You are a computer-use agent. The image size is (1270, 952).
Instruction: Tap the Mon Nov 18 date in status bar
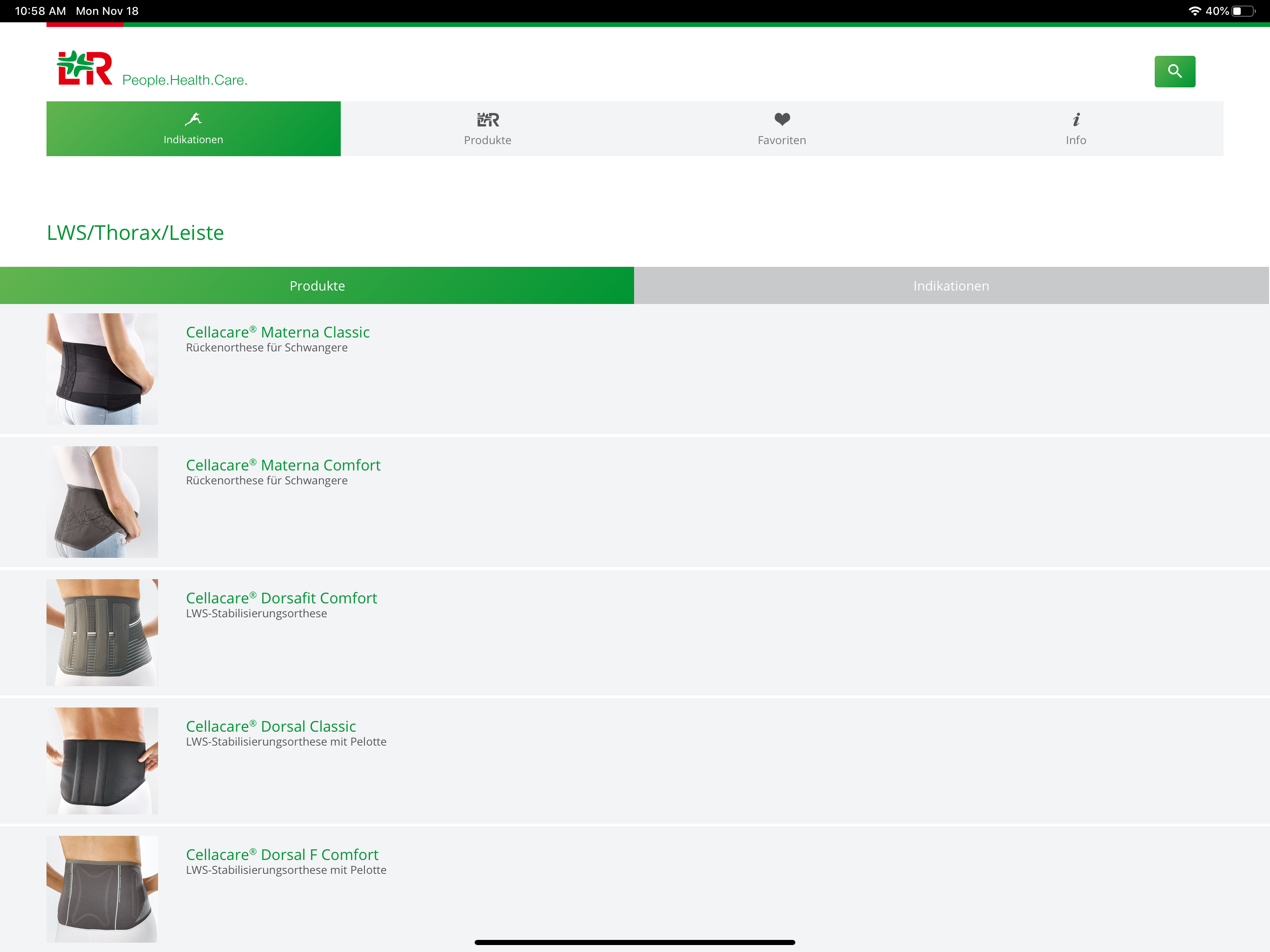[x=107, y=11]
